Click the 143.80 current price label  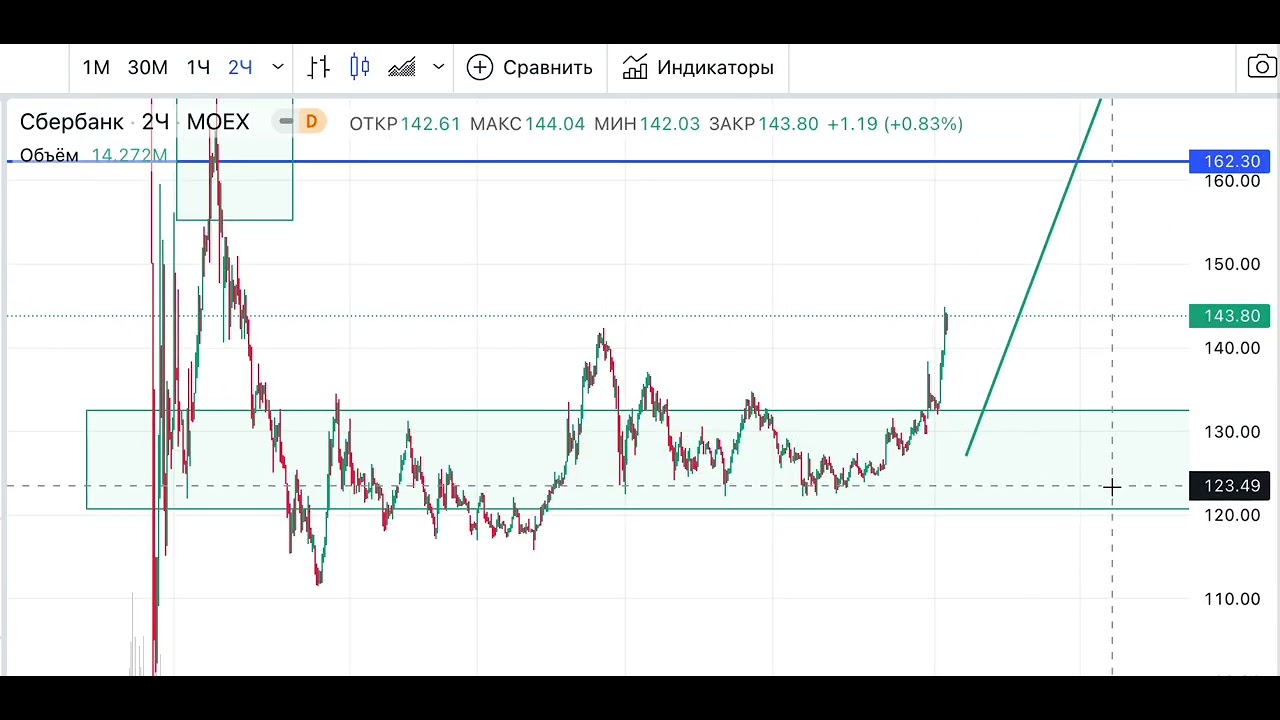pyautogui.click(x=1230, y=316)
